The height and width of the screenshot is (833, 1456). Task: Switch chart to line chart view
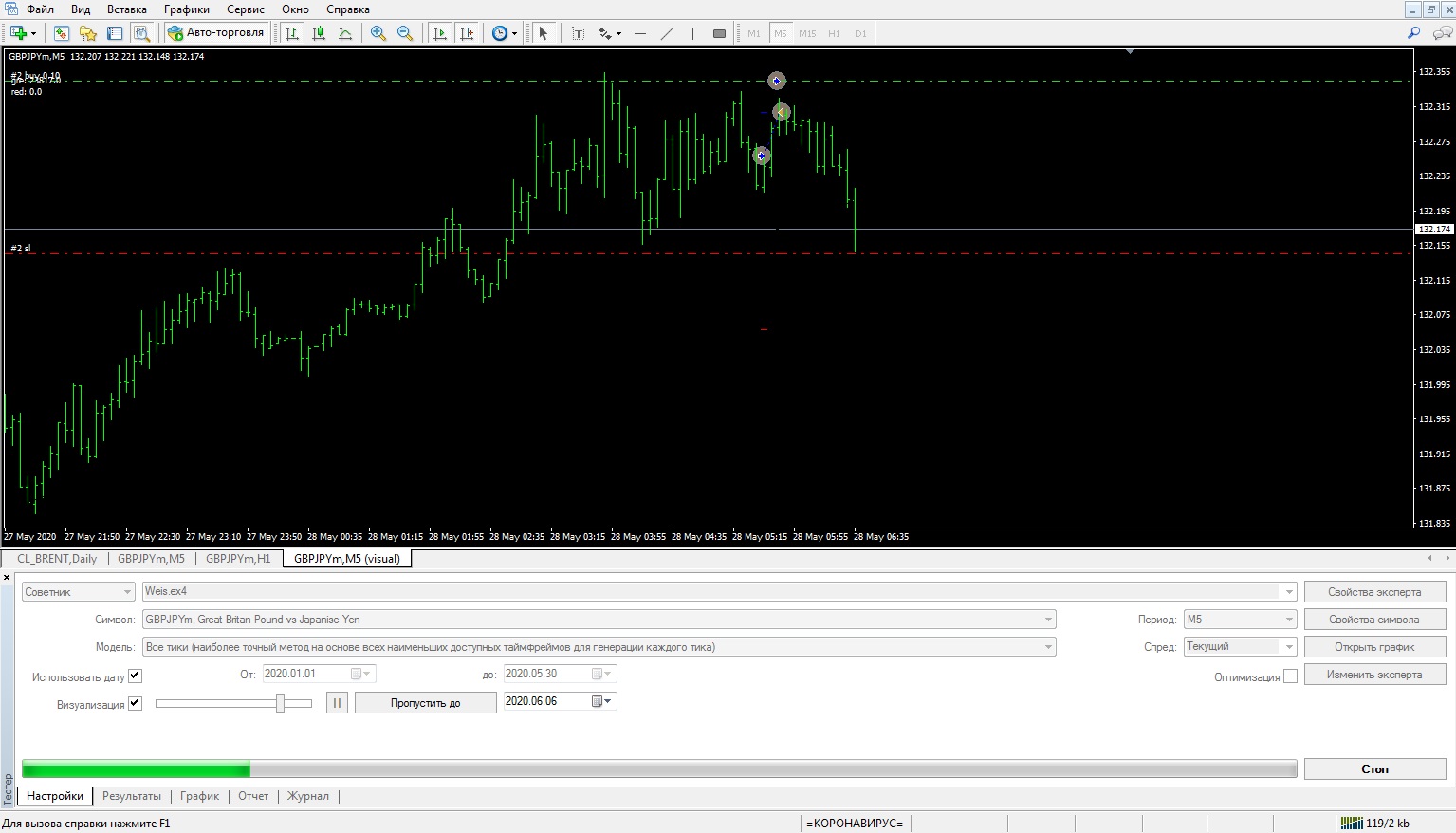click(x=345, y=33)
